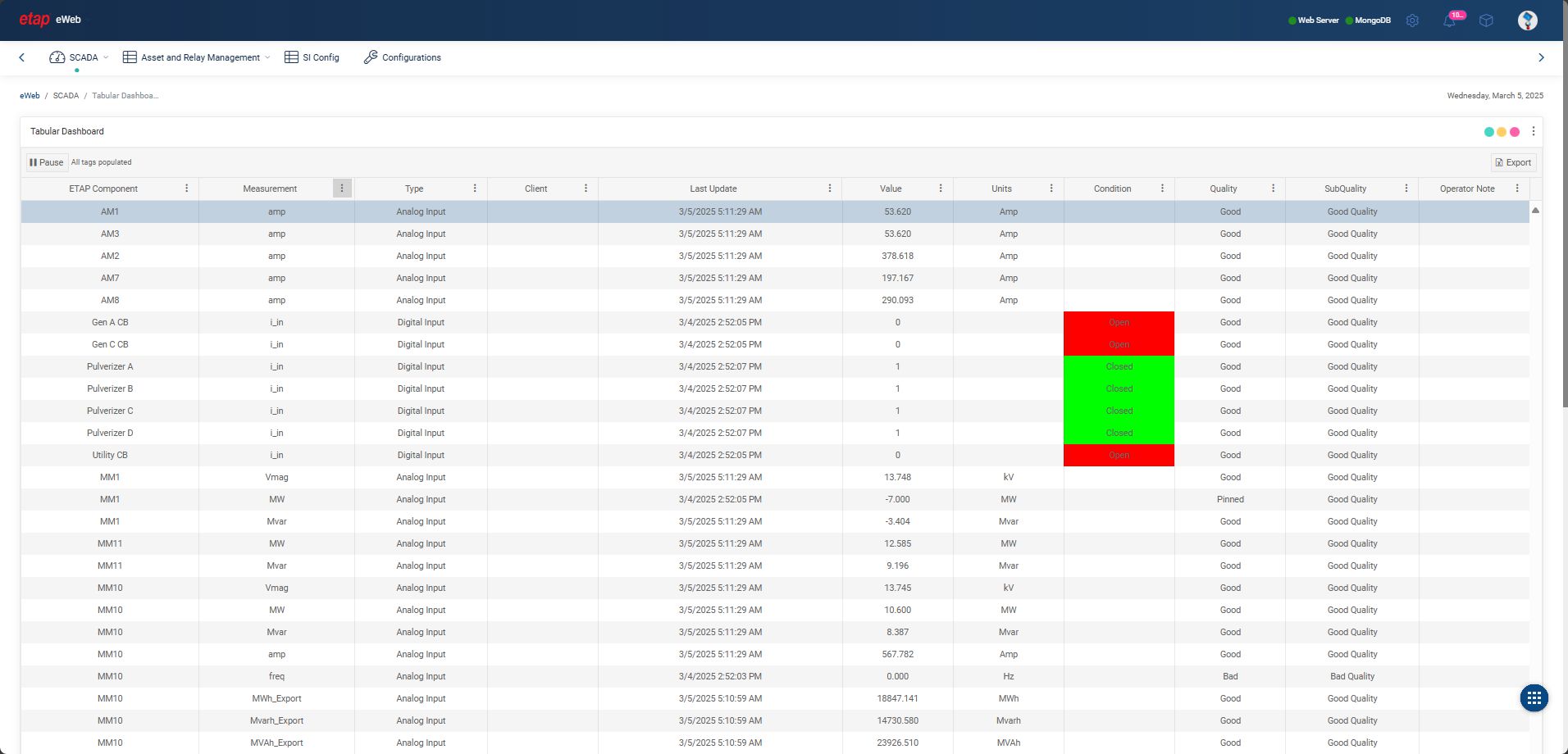Screen dimensions: 1568x754
Task: Click the pink color dot on dashboard
Action: (x=1515, y=132)
